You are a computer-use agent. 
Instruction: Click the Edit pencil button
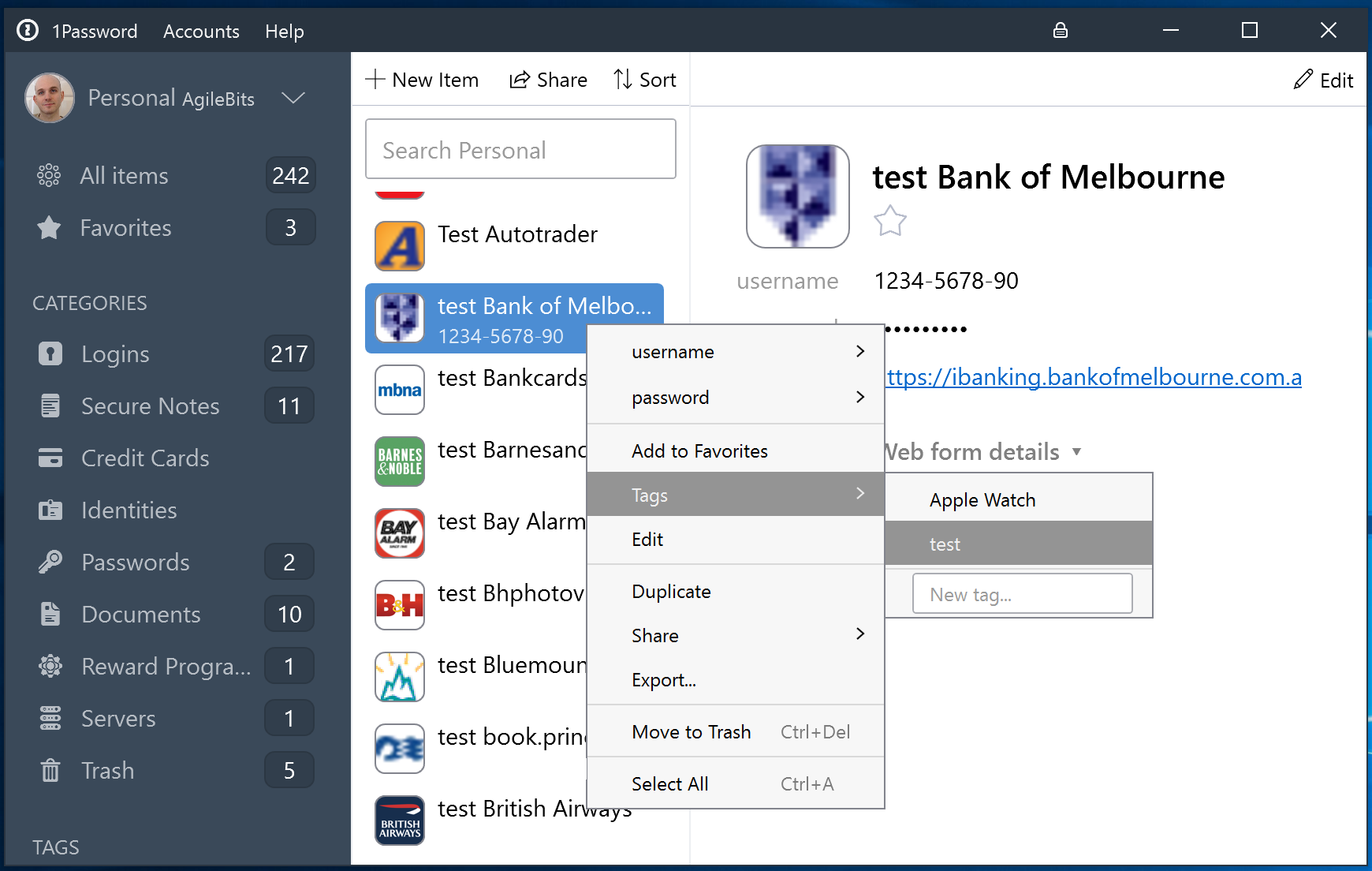[x=1324, y=80]
